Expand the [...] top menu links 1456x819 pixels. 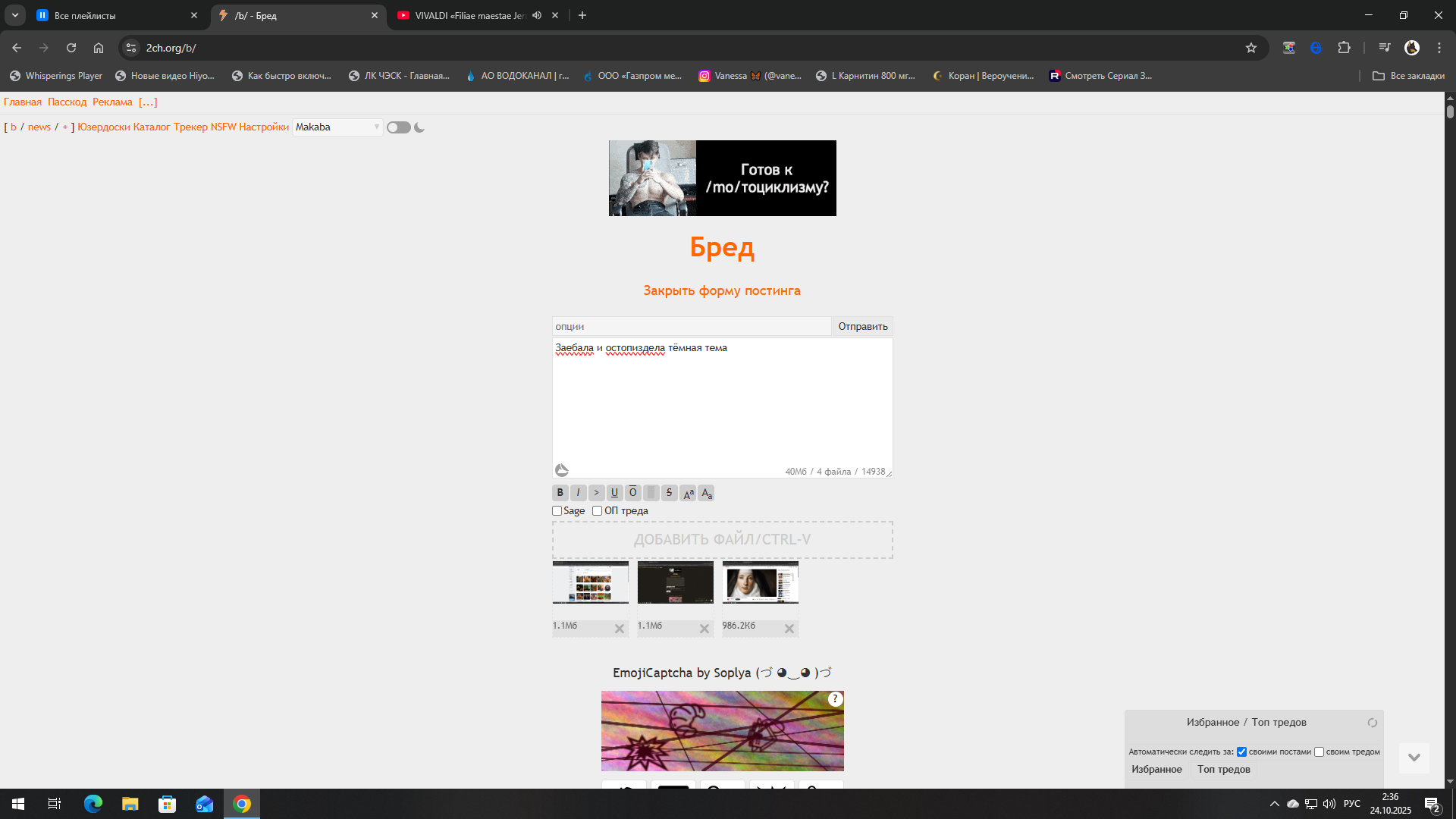click(x=148, y=102)
